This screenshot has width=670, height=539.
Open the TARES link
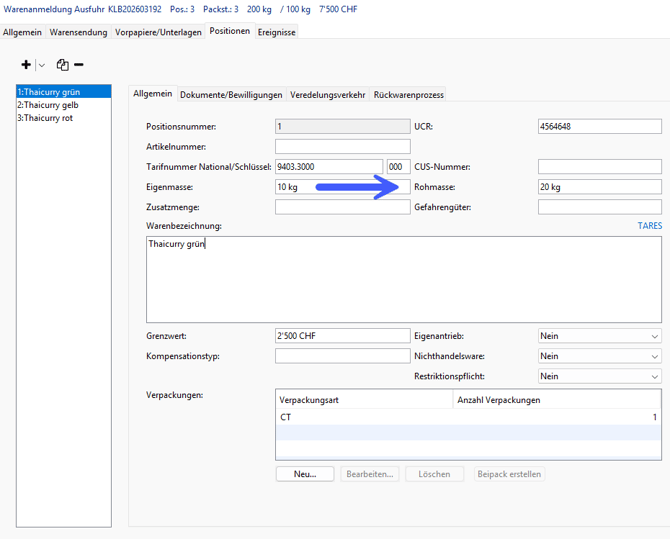click(649, 226)
